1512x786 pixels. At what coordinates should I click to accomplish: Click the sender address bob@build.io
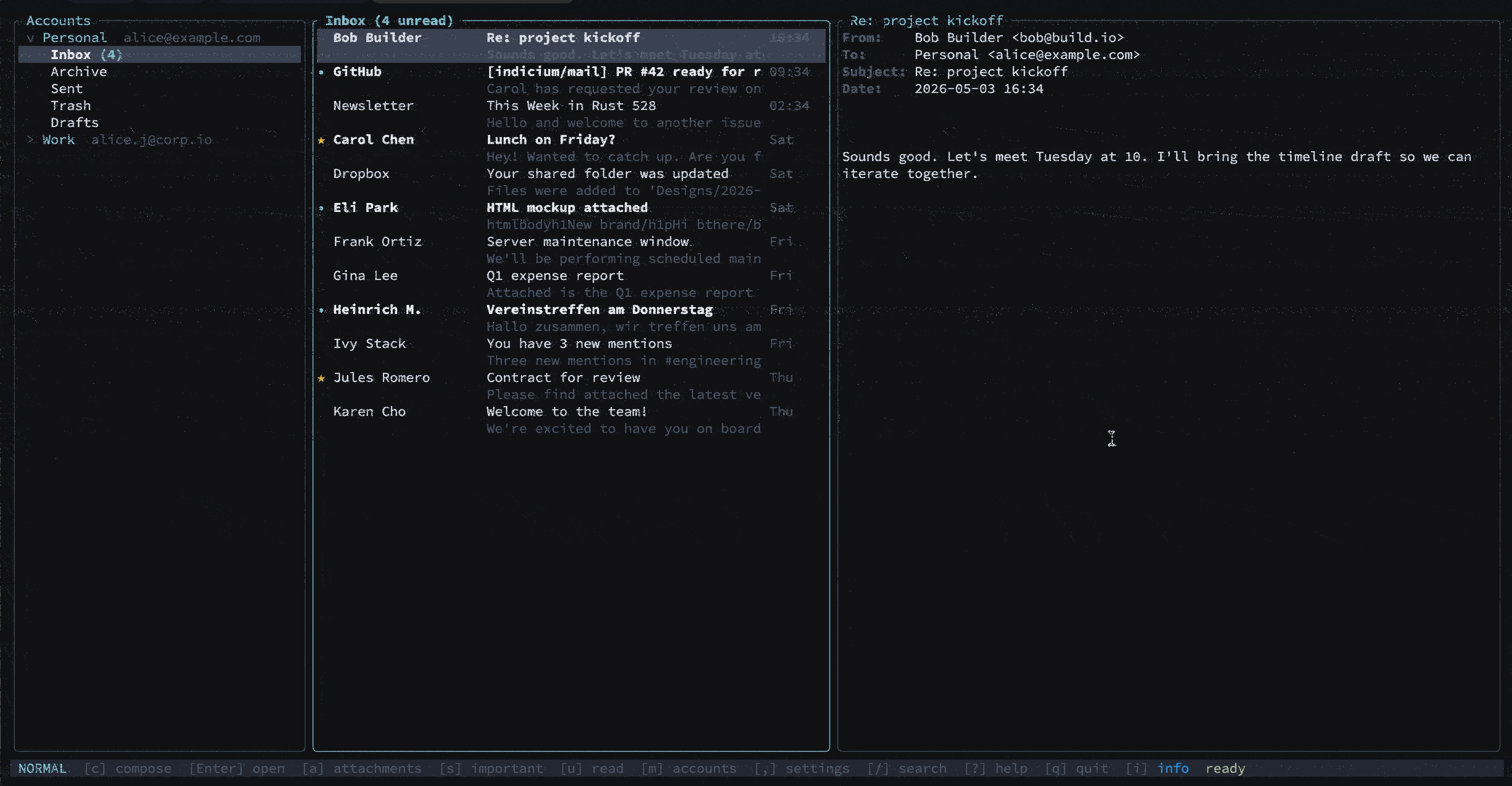point(1067,37)
